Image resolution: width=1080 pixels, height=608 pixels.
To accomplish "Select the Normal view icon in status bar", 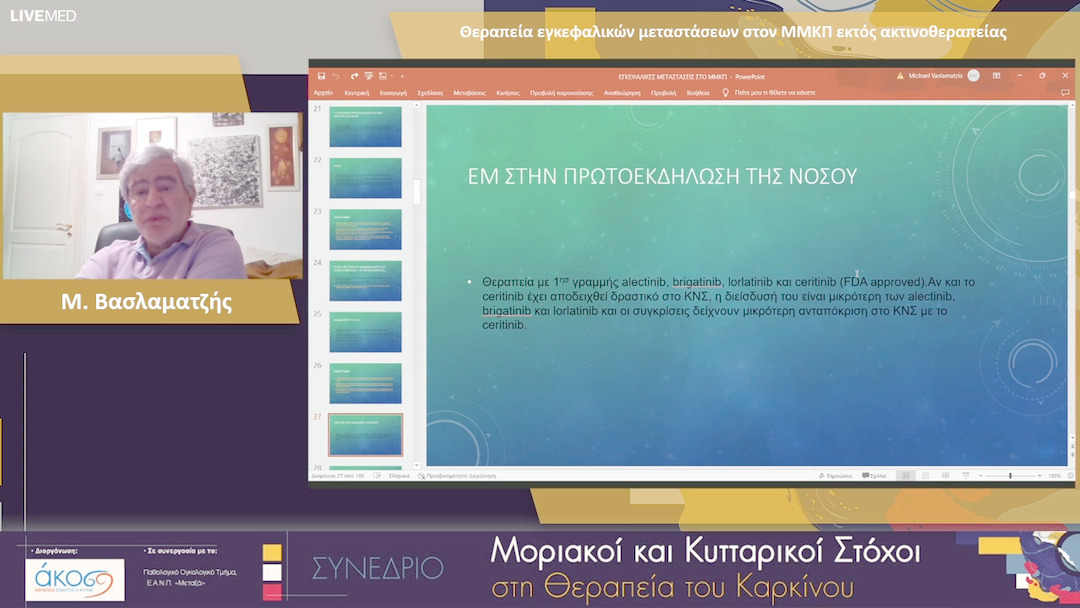I will click(x=906, y=474).
